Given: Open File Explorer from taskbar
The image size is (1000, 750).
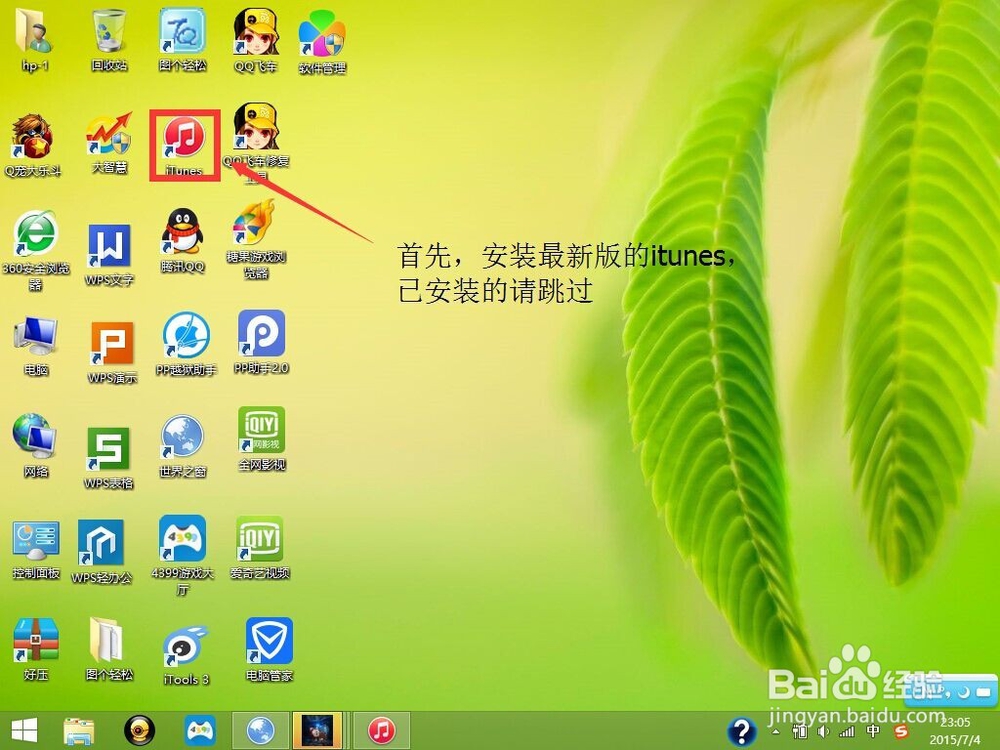Looking at the screenshot, I should [x=79, y=731].
